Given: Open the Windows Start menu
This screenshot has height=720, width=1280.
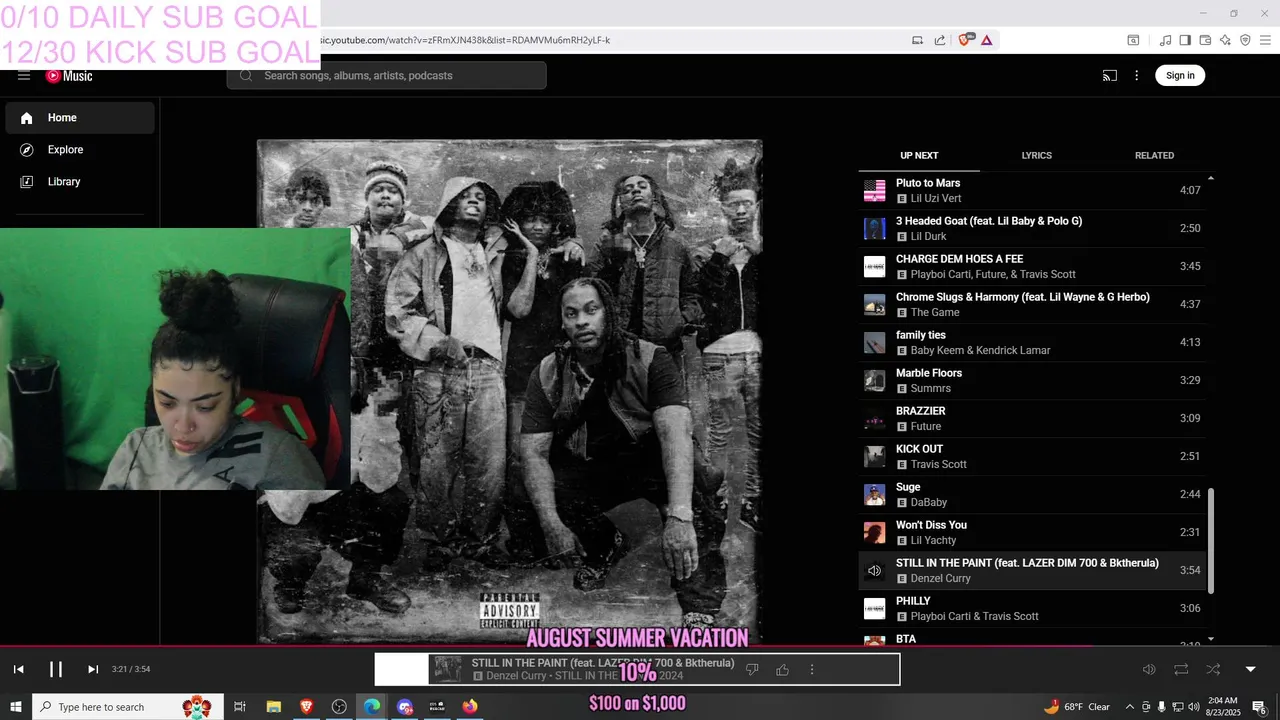Looking at the screenshot, I should pyautogui.click(x=15, y=707).
